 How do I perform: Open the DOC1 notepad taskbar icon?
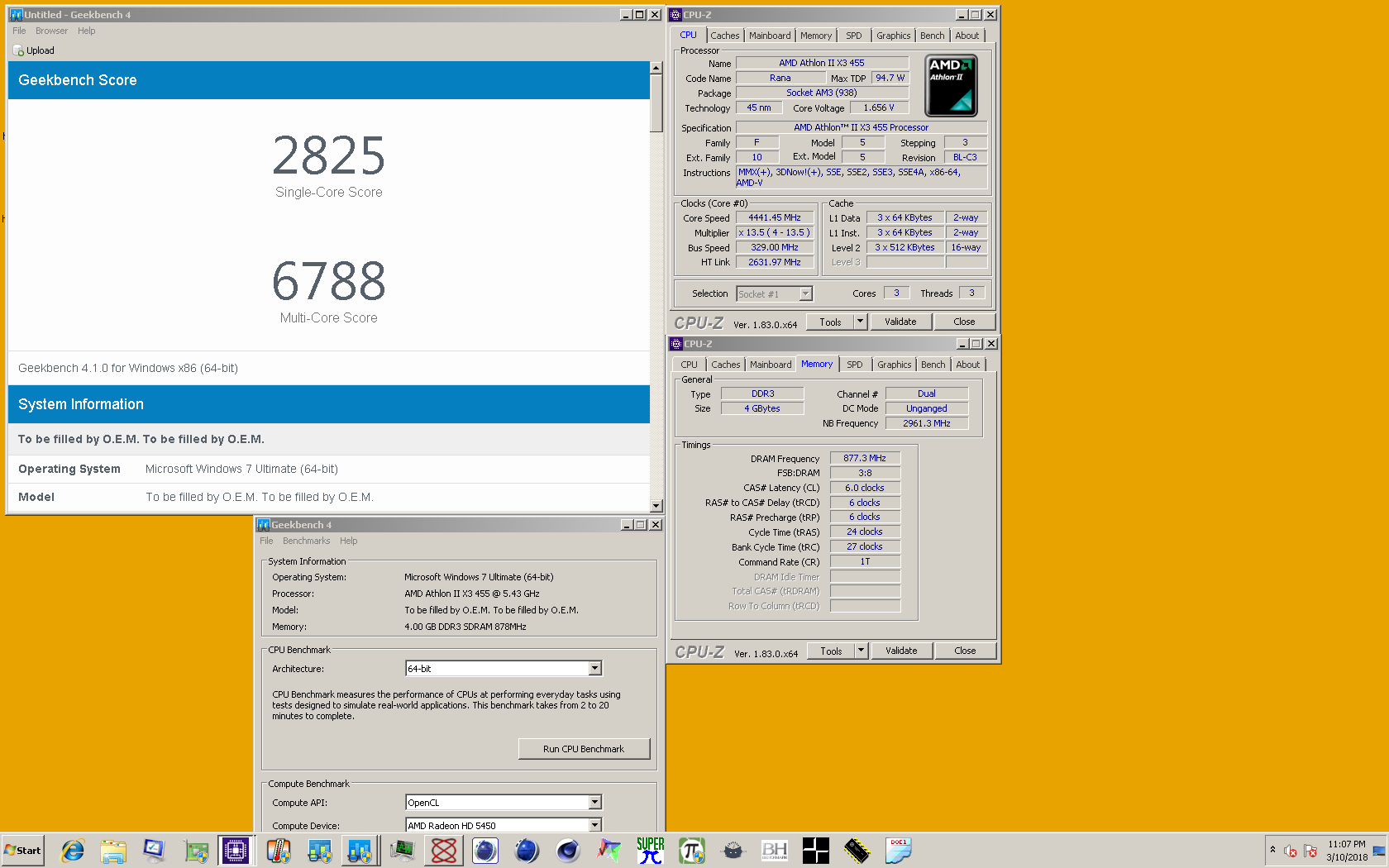[899, 851]
